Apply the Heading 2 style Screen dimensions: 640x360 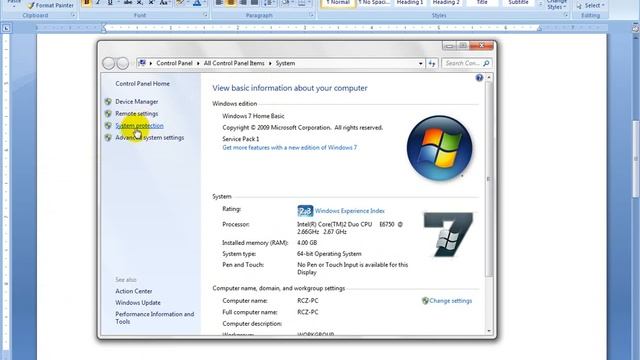(x=446, y=3)
